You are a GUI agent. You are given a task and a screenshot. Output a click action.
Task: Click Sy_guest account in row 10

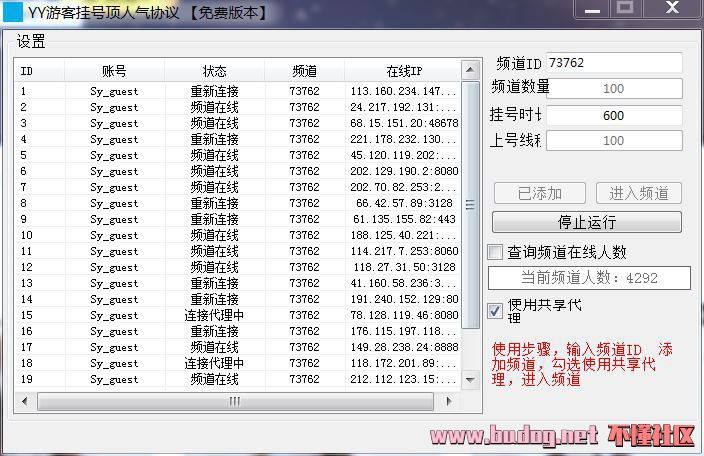click(x=114, y=236)
